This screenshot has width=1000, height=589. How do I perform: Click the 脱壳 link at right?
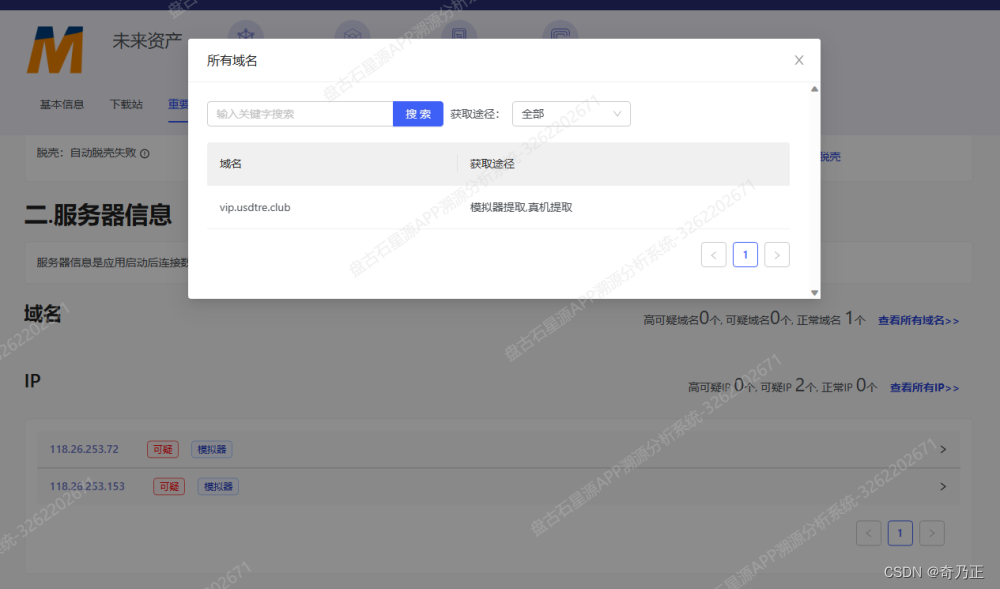coord(830,157)
